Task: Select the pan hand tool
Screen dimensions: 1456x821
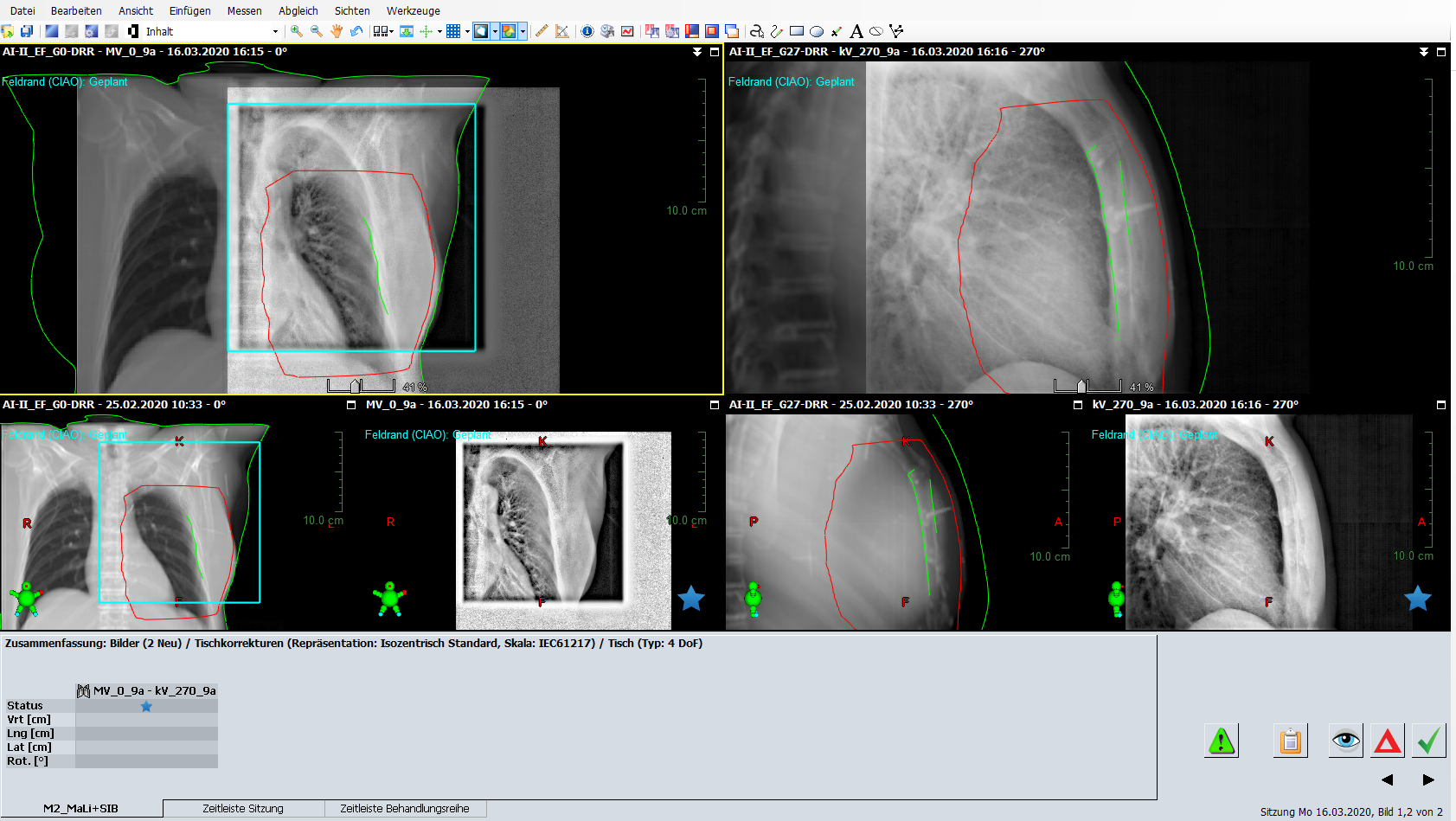Action: point(337,31)
